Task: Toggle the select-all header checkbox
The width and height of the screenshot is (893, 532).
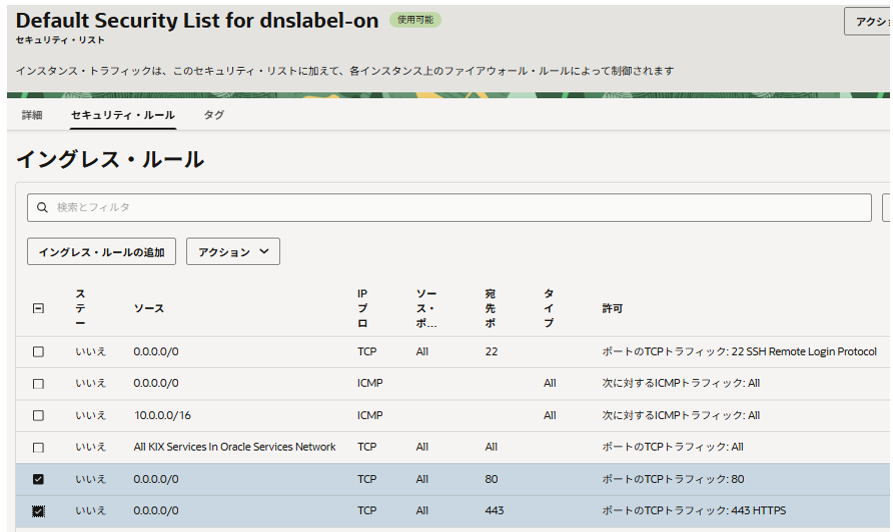Action: click(39, 309)
